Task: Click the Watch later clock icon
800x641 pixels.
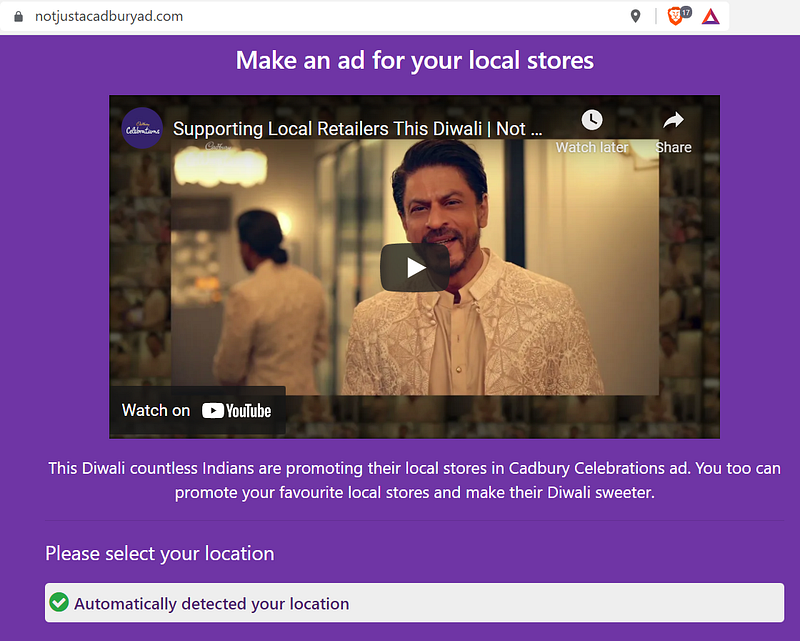Action: point(592,120)
